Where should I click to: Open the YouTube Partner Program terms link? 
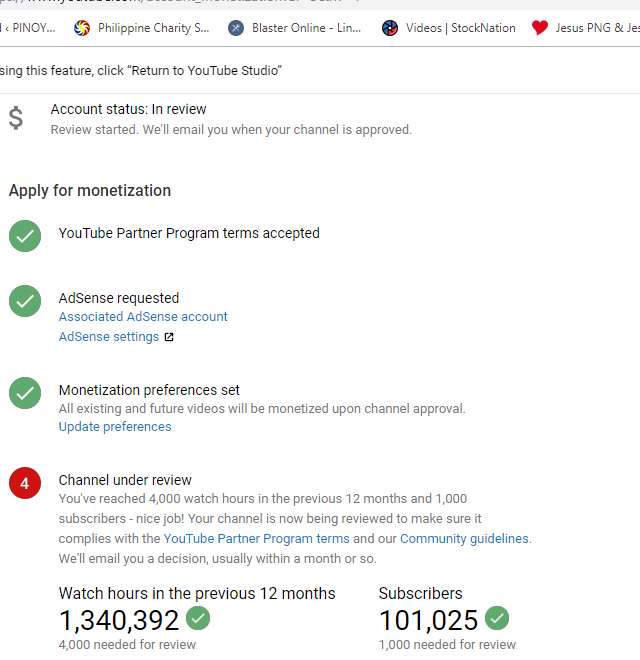point(256,539)
